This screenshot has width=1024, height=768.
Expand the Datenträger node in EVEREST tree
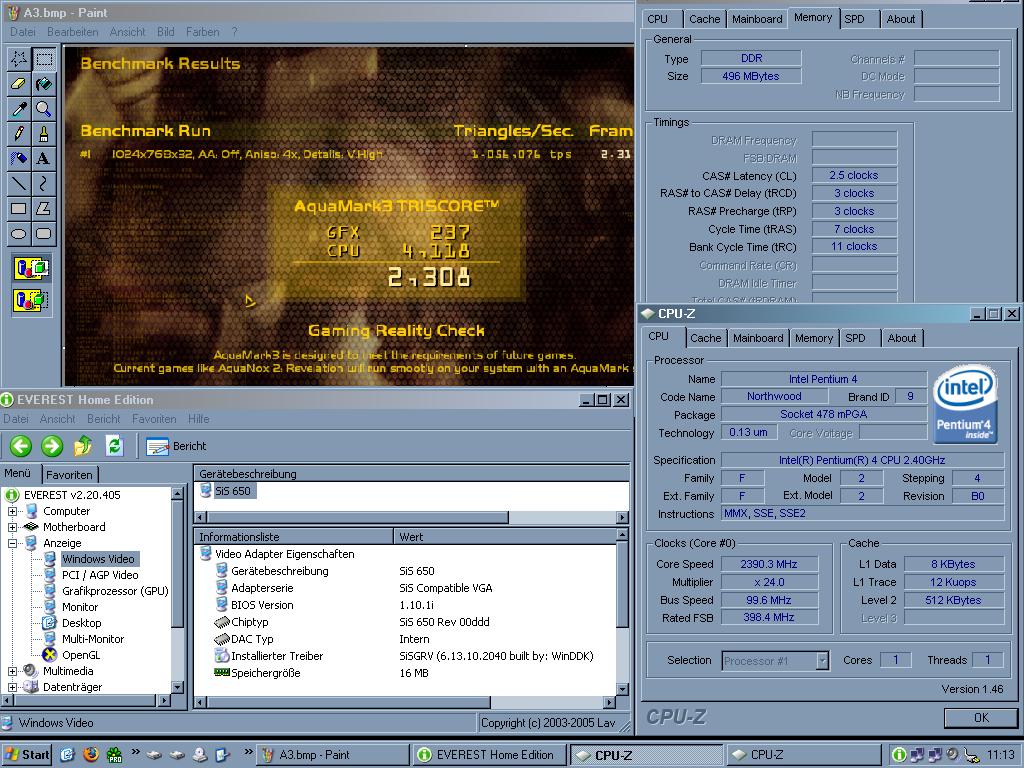tap(12, 687)
